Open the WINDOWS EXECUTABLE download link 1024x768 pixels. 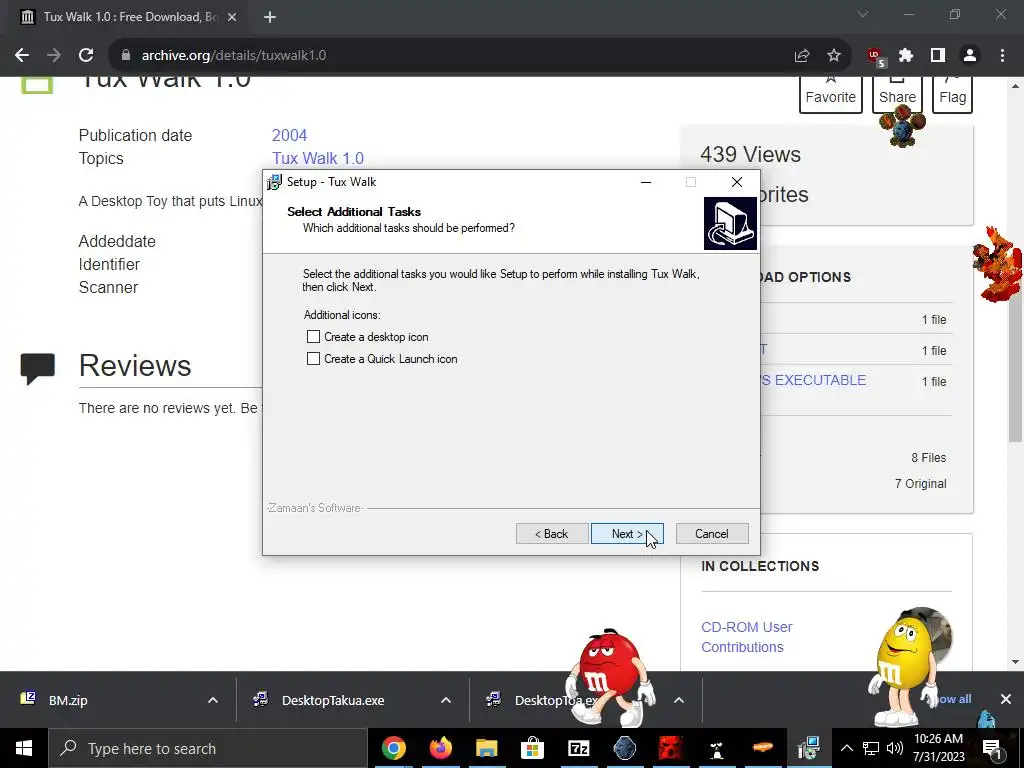point(814,380)
